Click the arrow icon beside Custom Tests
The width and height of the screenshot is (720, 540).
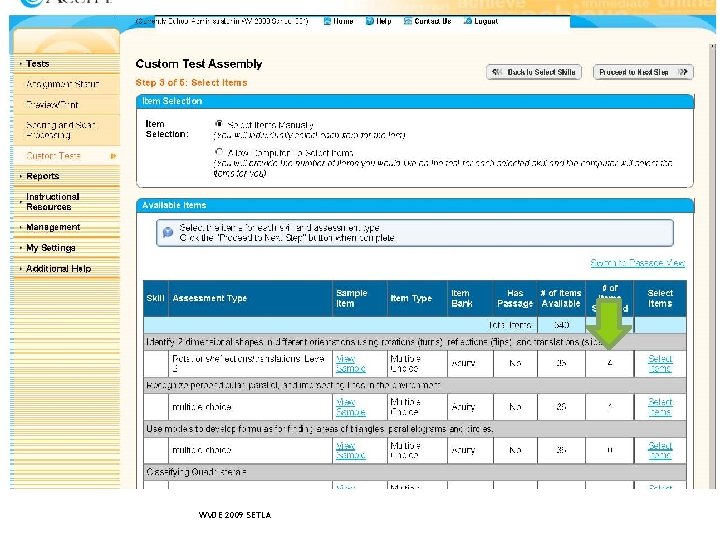pos(113,156)
